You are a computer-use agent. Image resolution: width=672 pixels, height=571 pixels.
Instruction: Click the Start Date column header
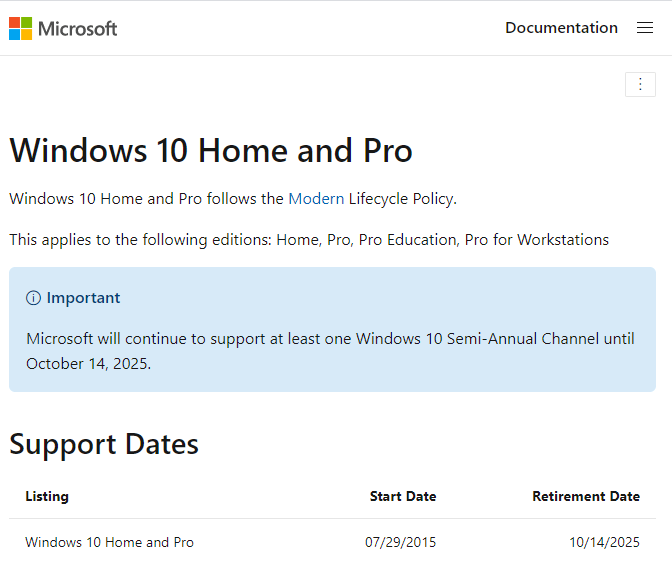(x=403, y=496)
